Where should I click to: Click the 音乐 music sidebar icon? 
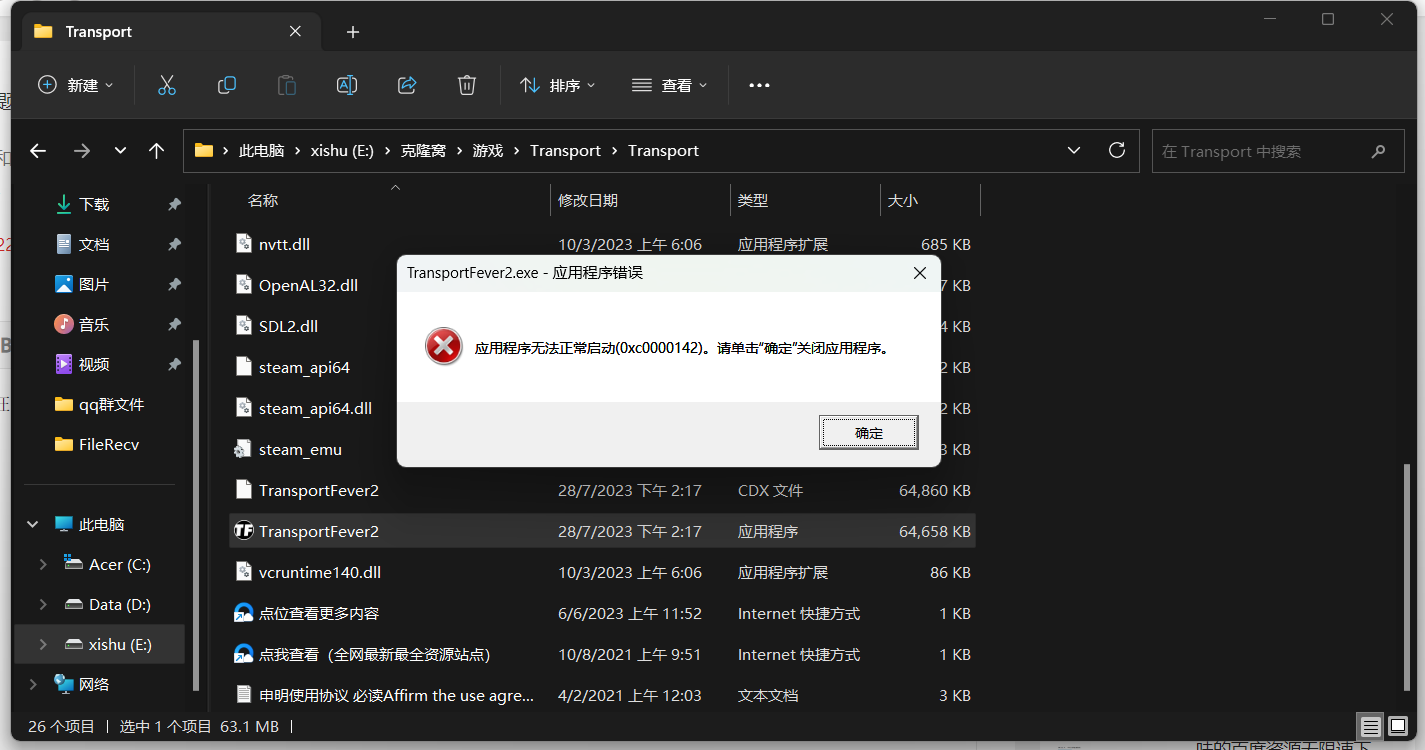[x=64, y=324]
